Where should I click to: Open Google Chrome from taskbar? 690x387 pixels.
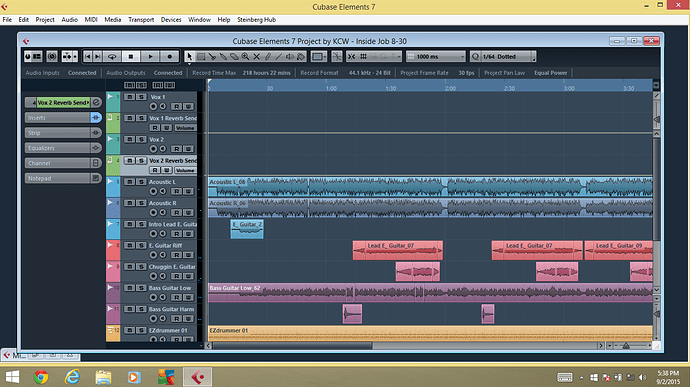[x=41, y=377]
